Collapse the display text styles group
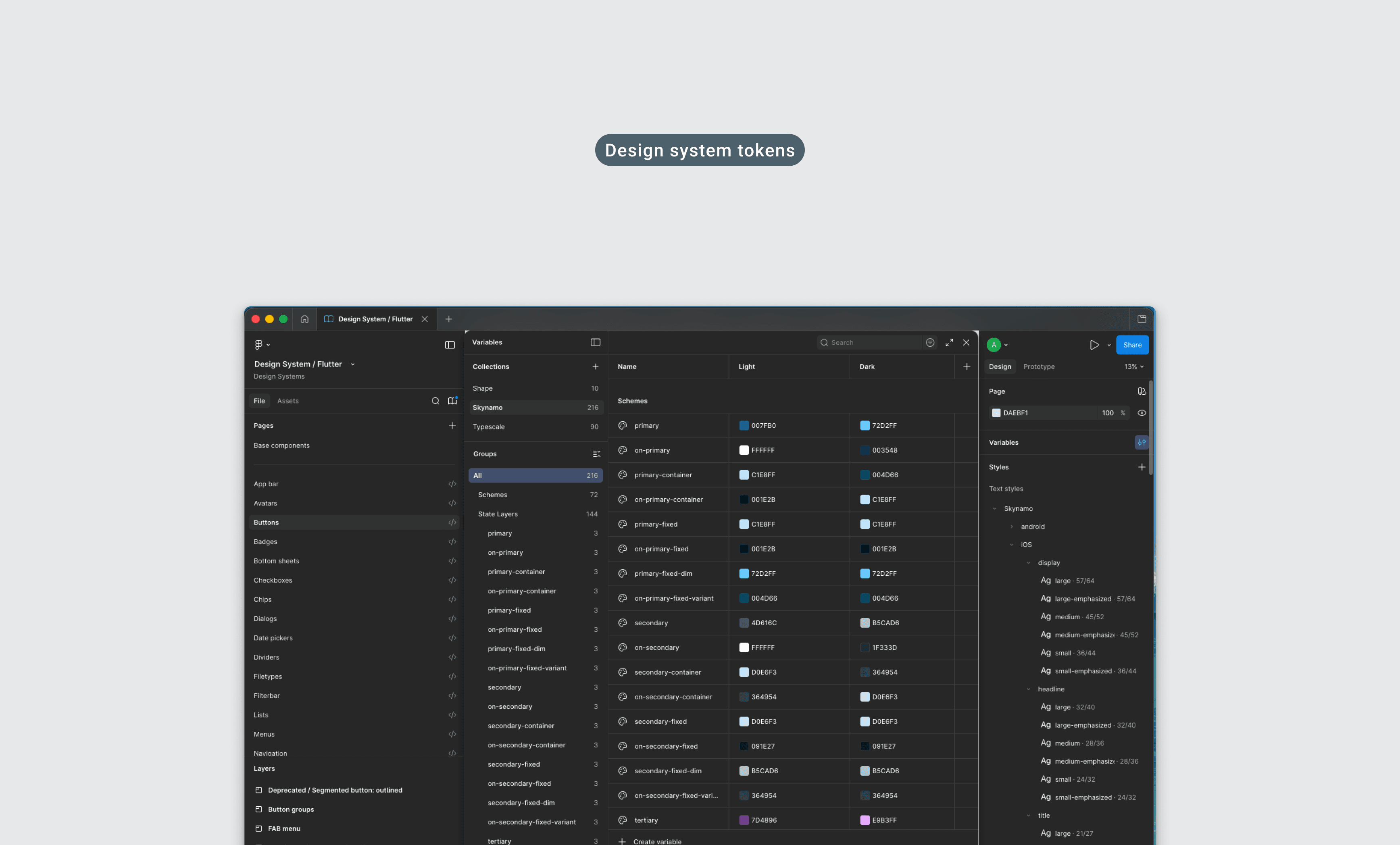 click(x=1028, y=562)
